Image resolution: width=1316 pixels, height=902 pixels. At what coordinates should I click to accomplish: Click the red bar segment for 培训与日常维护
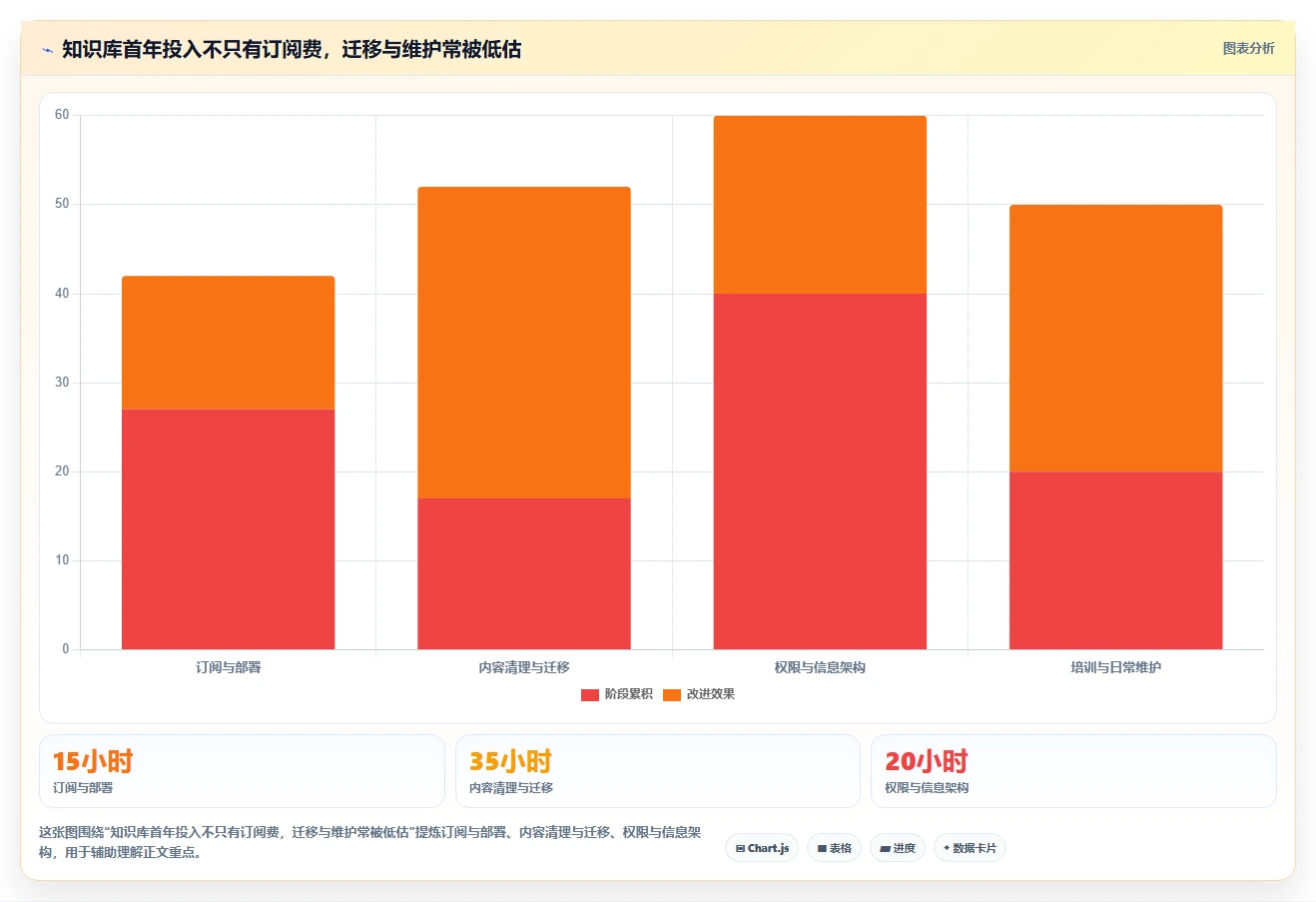click(1116, 560)
